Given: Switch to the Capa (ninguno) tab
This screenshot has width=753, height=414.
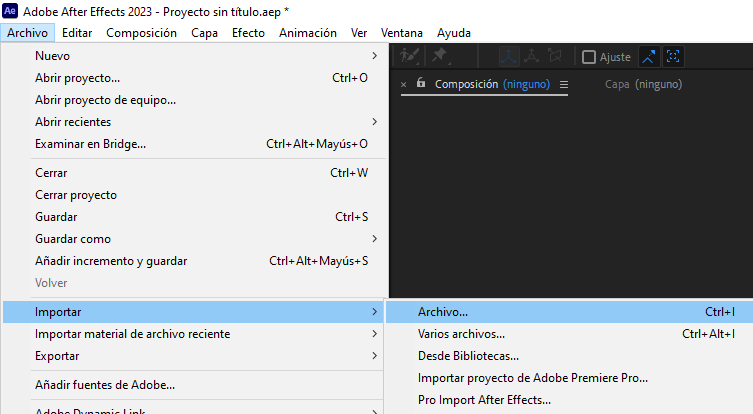Looking at the screenshot, I should click(643, 85).
